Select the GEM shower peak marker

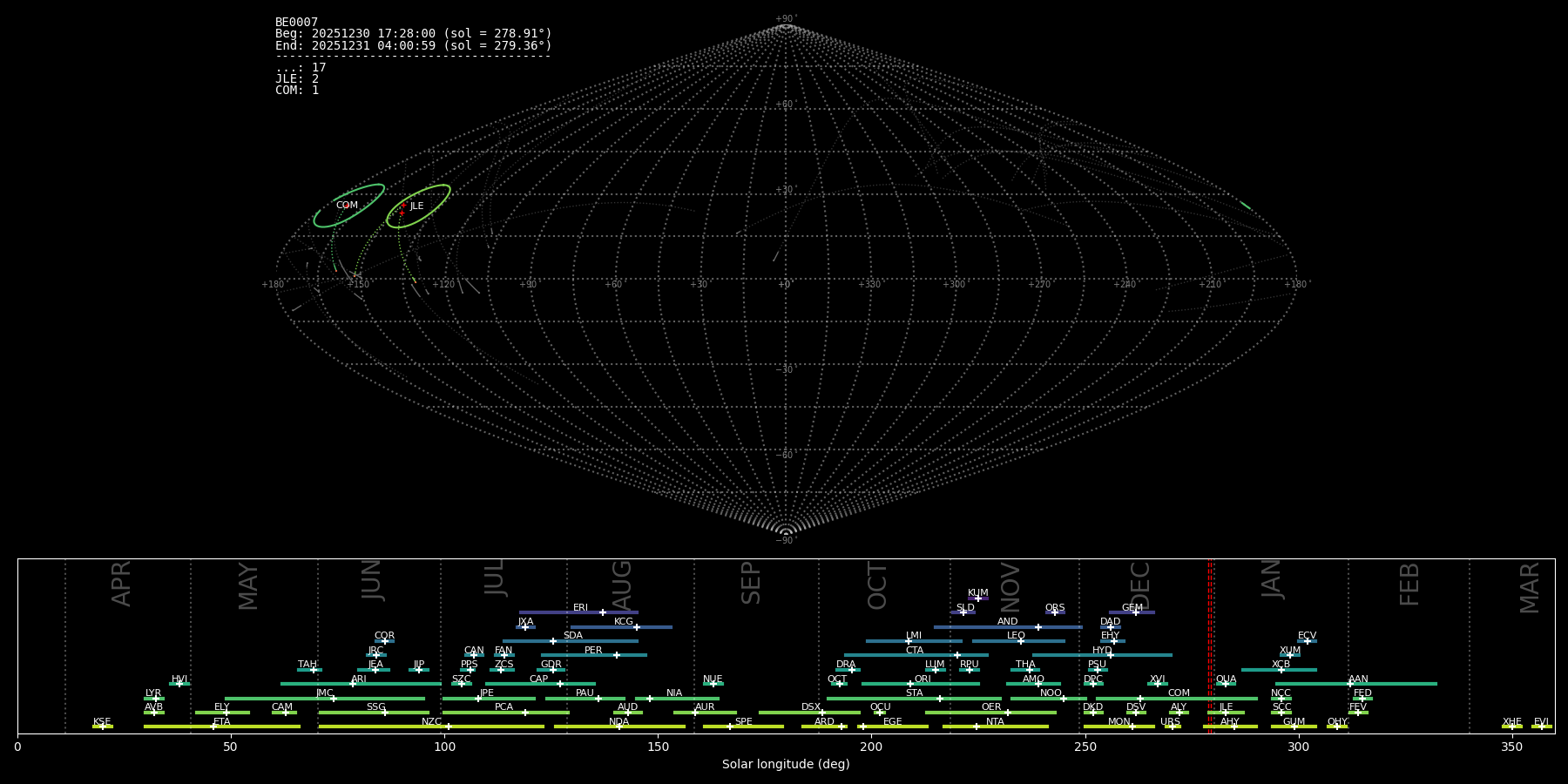[1135, 612]
